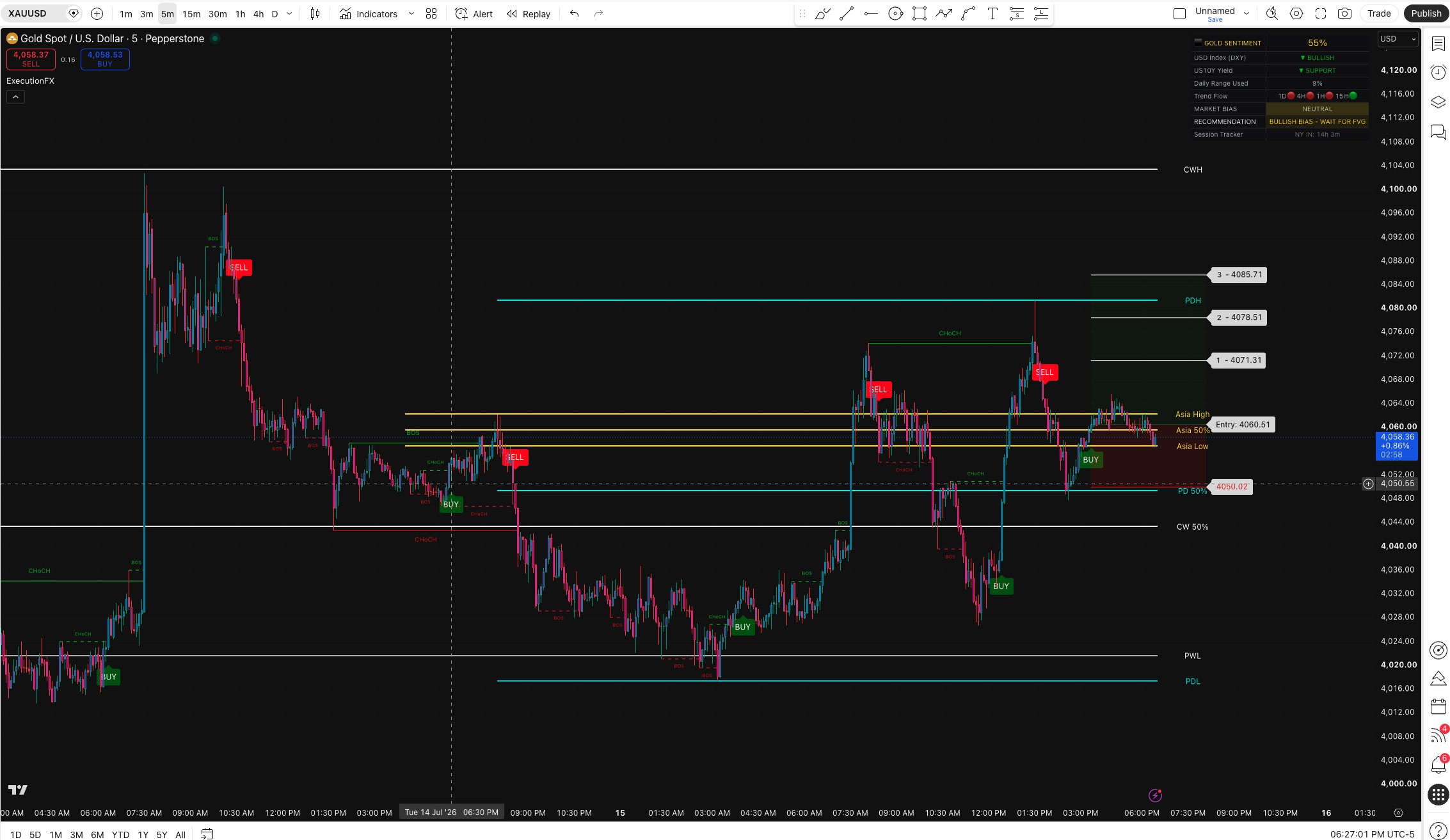Click the add symbol plus icon

[97, 13]
